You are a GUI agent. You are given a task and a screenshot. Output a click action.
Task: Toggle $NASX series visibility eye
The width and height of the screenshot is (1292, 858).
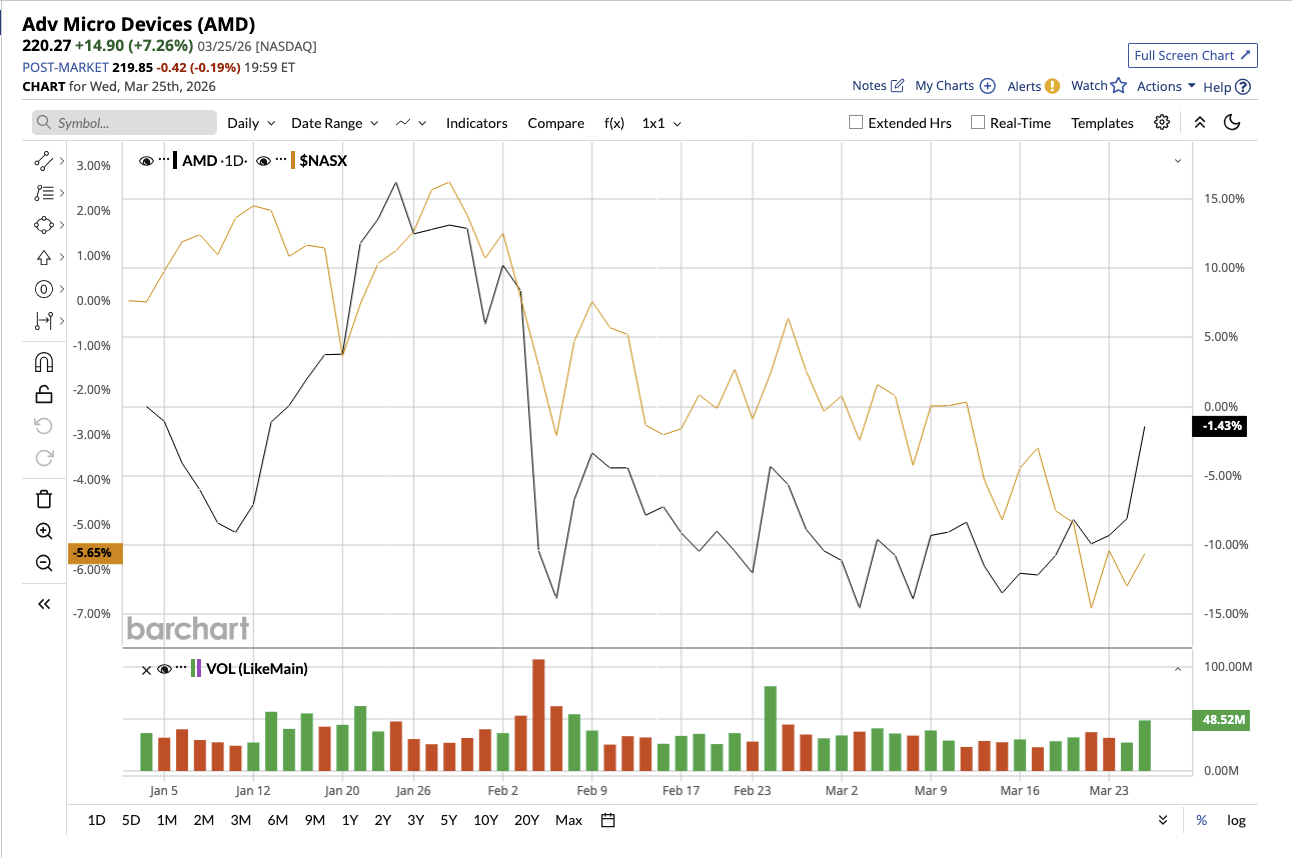coord(264,159)
